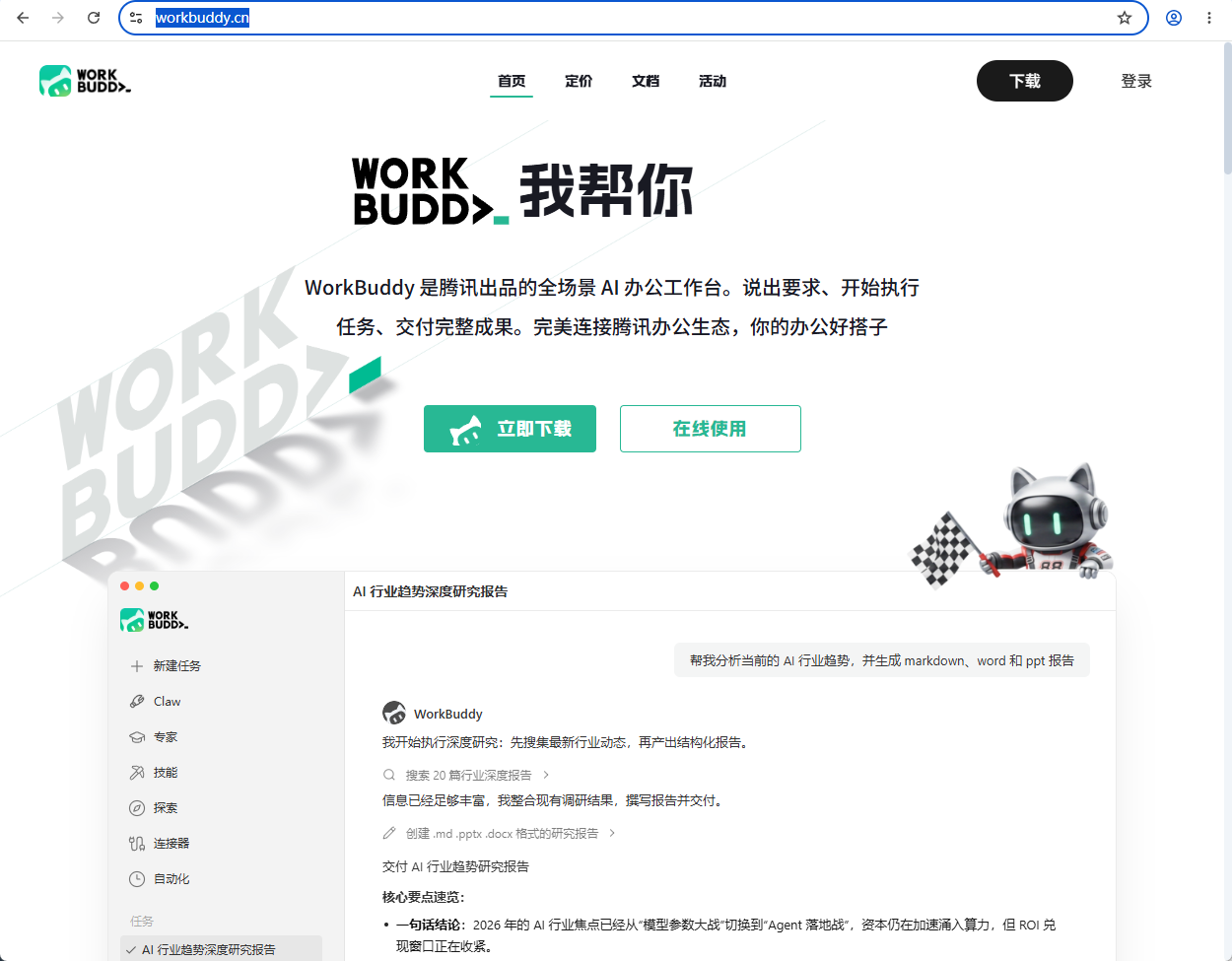Click the megaphone icon on 立即下载
The image size is (1232, 961).
pyautogui.click(x=466, y=430)
